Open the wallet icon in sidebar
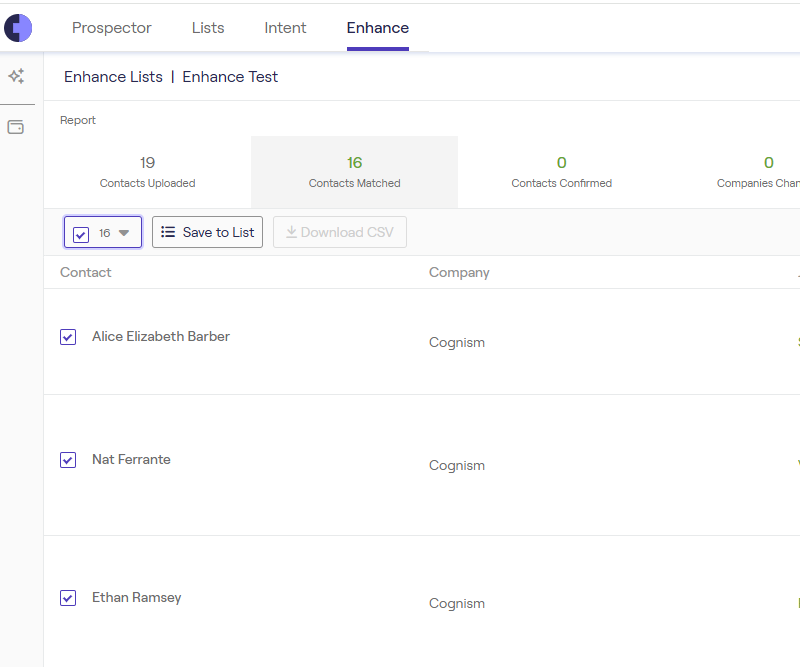Viewport: 800px width, 667px height. point(16,127)
